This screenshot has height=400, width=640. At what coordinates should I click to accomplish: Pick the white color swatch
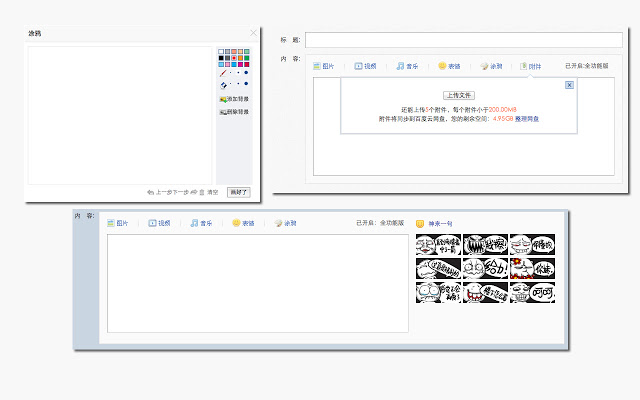(221, 51)
